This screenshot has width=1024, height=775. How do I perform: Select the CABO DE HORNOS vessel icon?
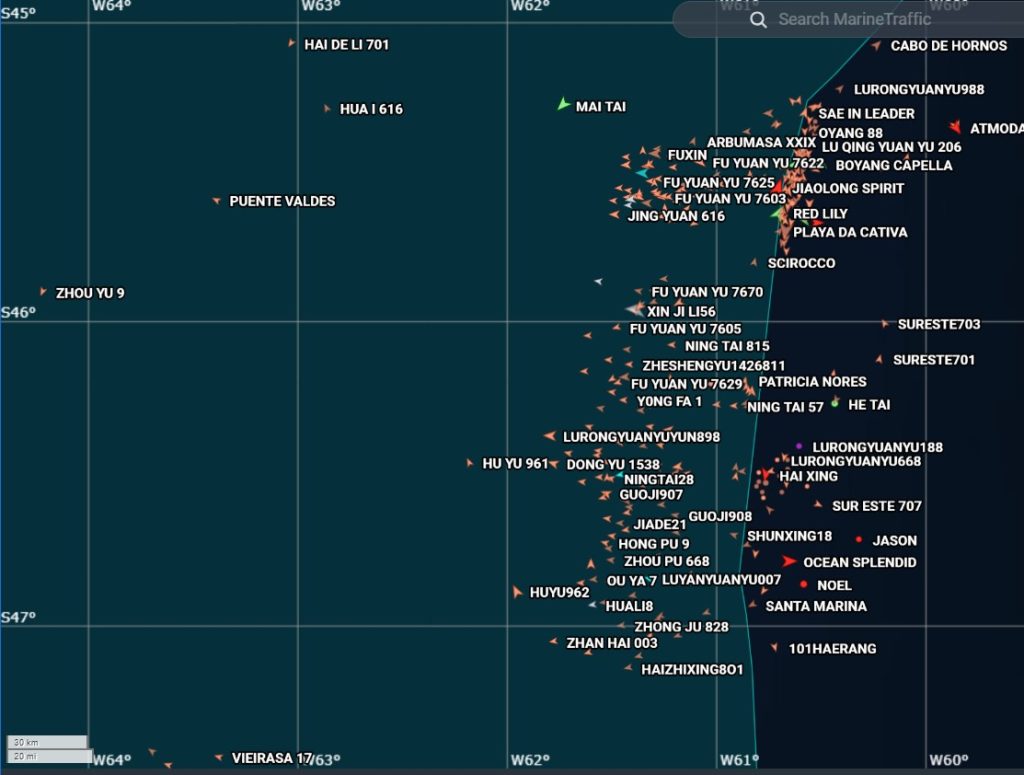[x=877, y=45]
